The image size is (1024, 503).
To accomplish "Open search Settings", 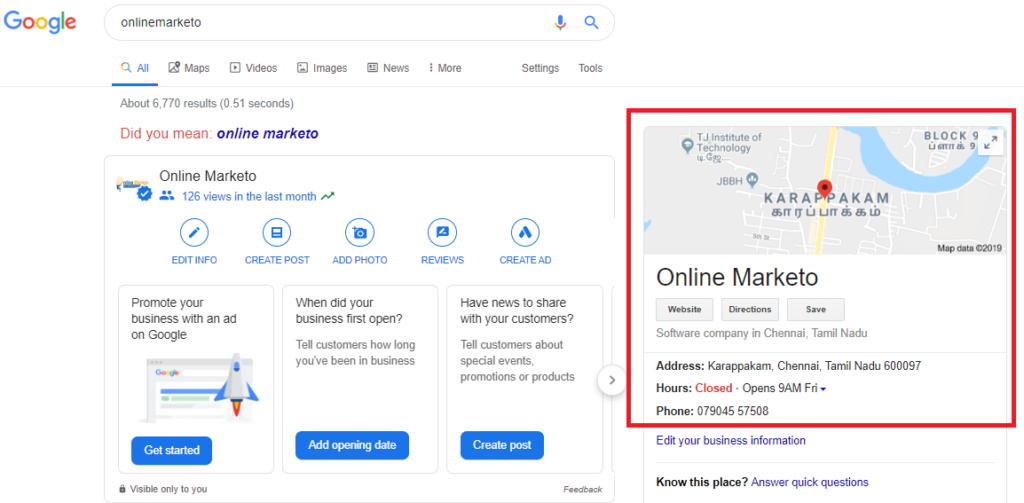I will point(540,68).
